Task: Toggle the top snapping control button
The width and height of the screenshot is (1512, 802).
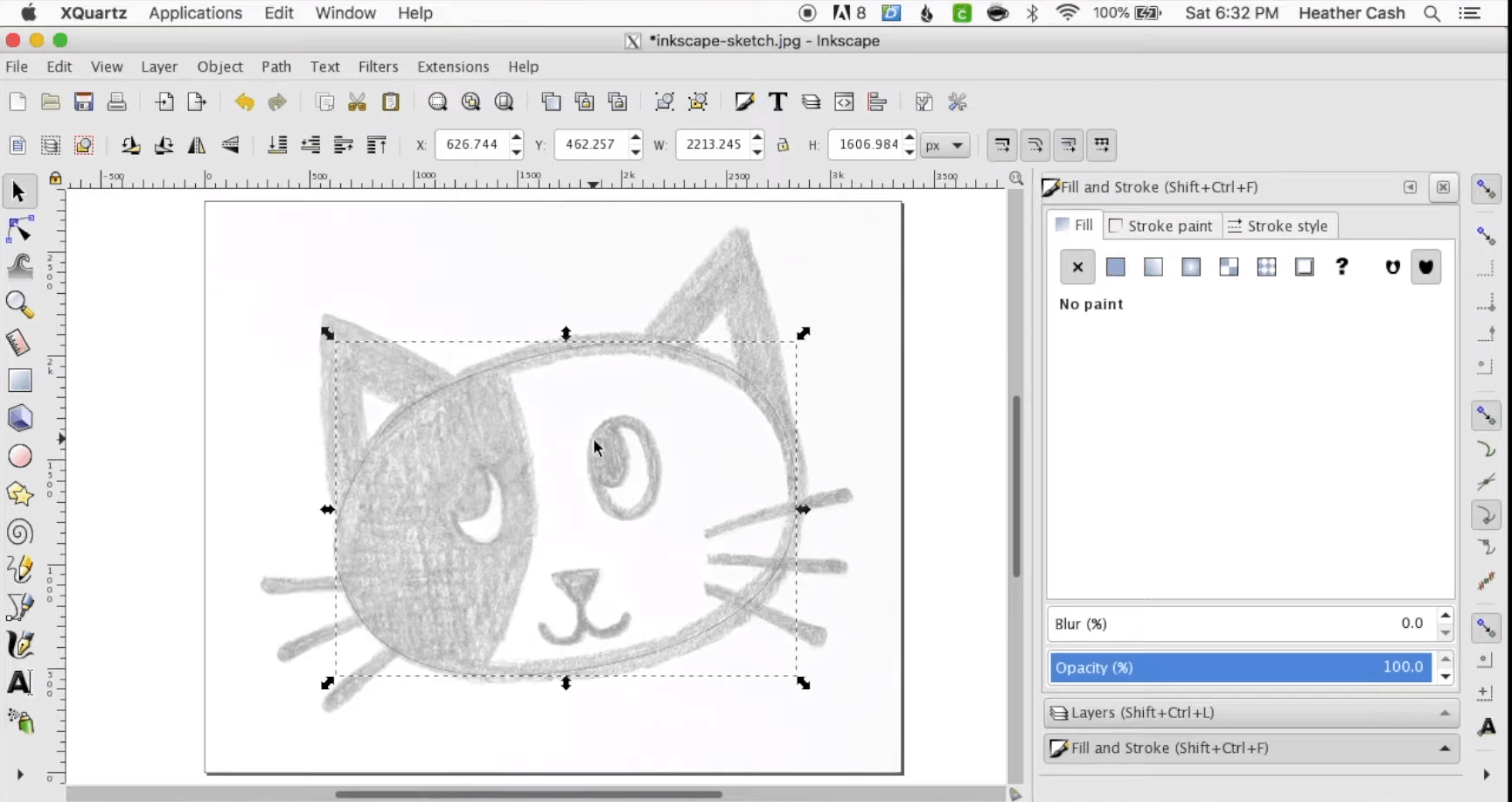Action: point(1486,190)
